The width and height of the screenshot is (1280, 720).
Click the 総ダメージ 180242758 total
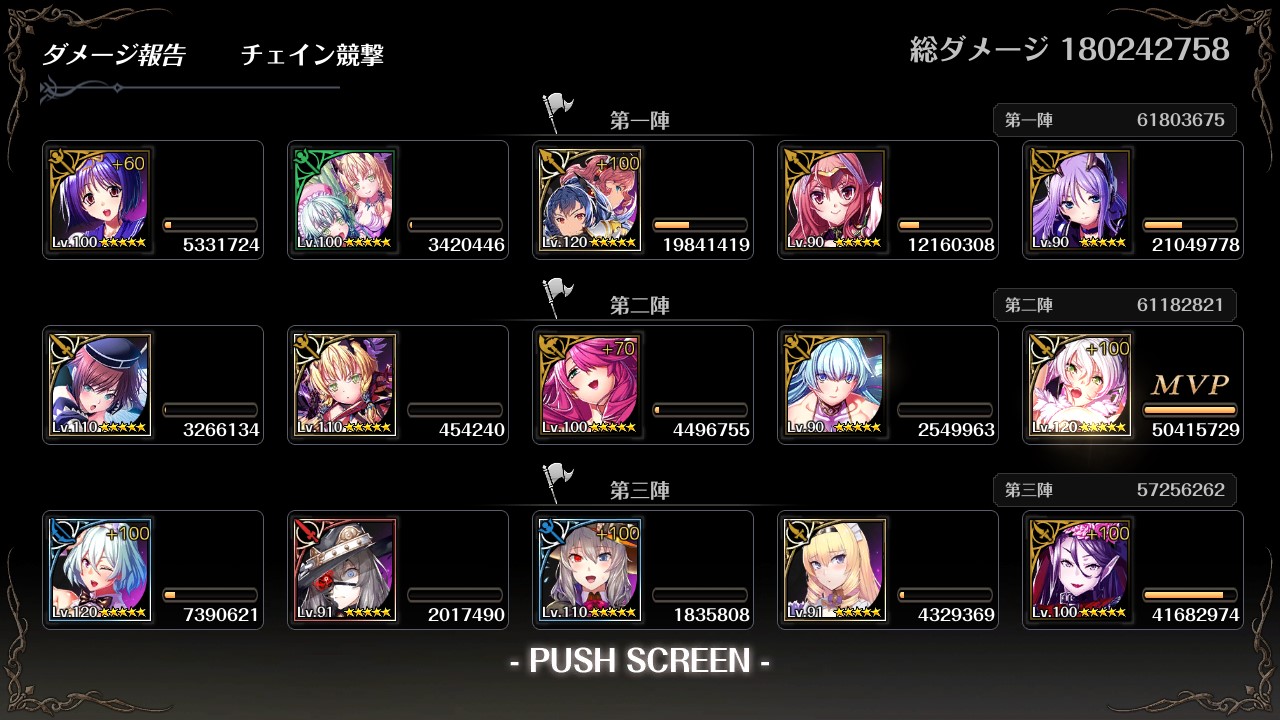(1070, 49)
